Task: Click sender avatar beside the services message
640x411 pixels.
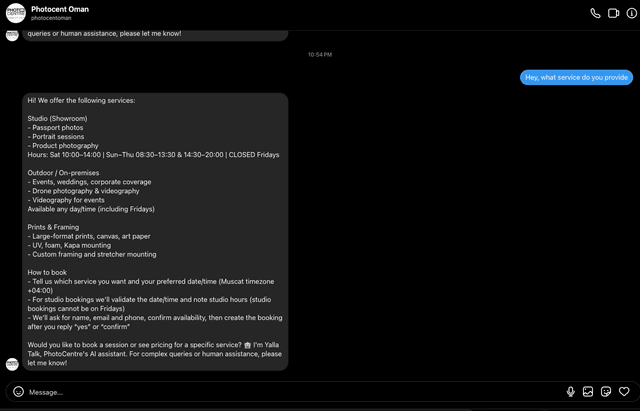Action: (x=13, y=364)
